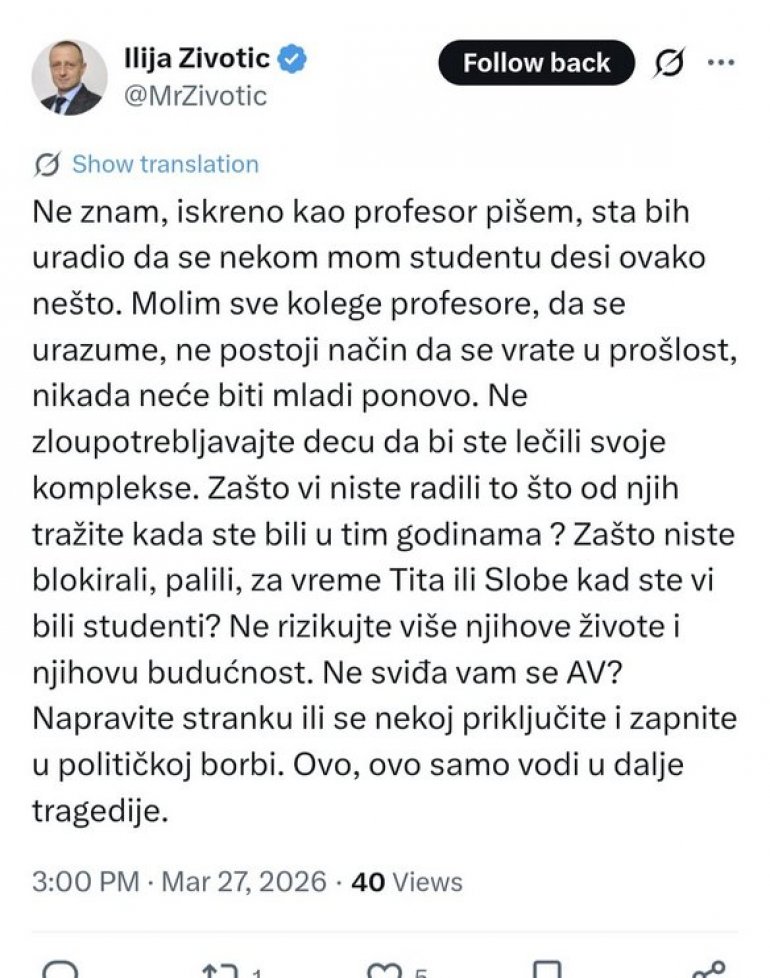Click the Grok icon beside Show translation
This screenshot has width=770, height=978.
(46, 164)
